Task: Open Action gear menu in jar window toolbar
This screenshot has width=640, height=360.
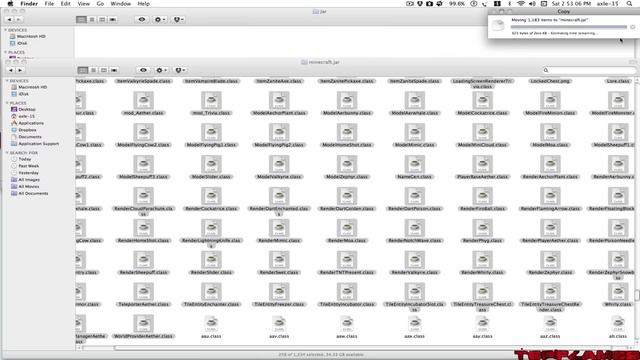Action: click(160, 19)
